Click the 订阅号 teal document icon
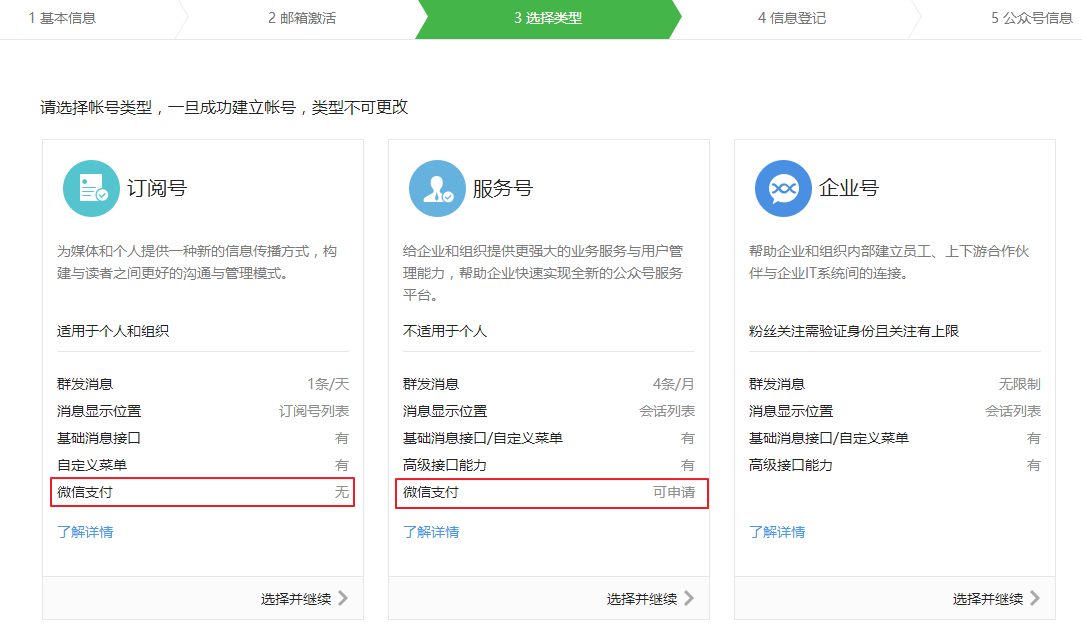 [x=91, y=188]
